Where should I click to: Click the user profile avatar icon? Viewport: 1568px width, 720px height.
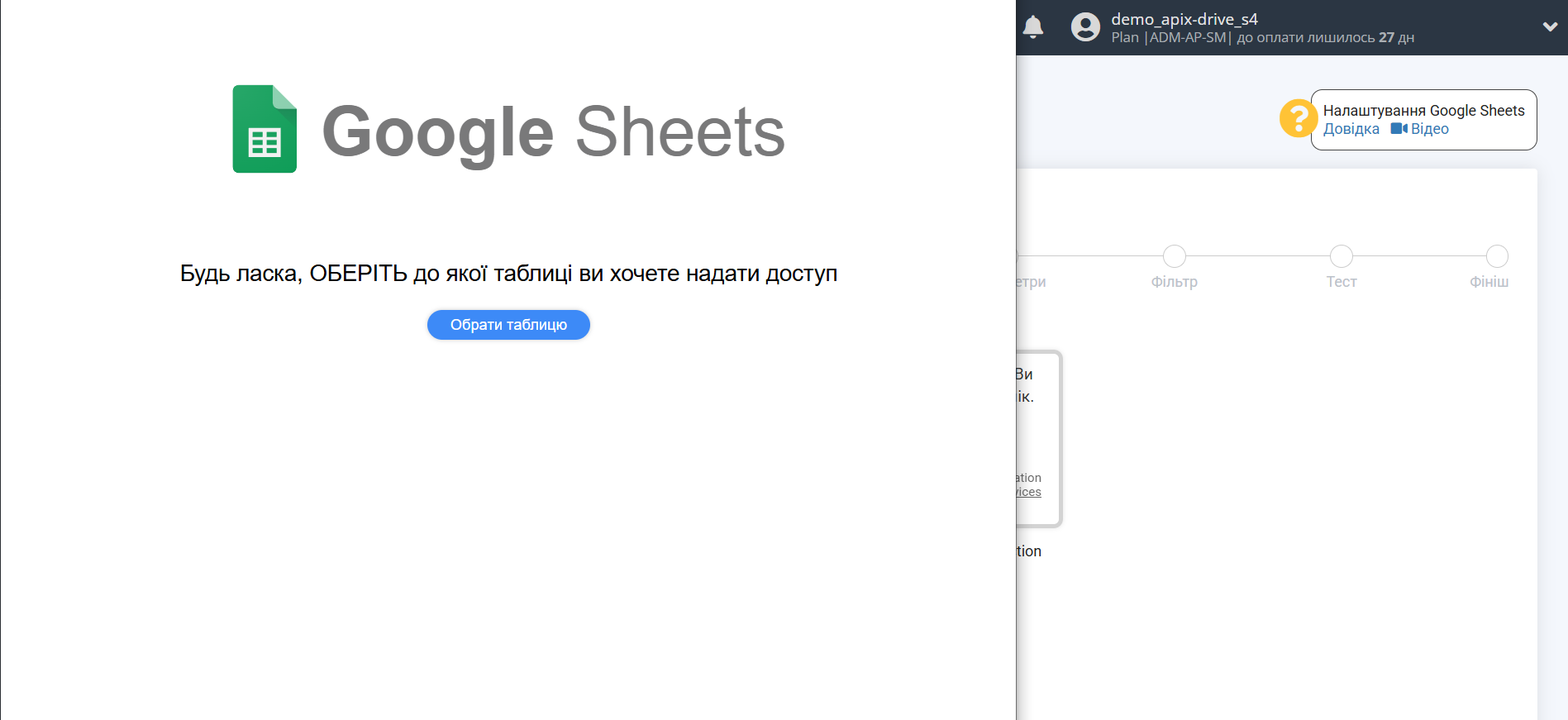pos(1085,27)
